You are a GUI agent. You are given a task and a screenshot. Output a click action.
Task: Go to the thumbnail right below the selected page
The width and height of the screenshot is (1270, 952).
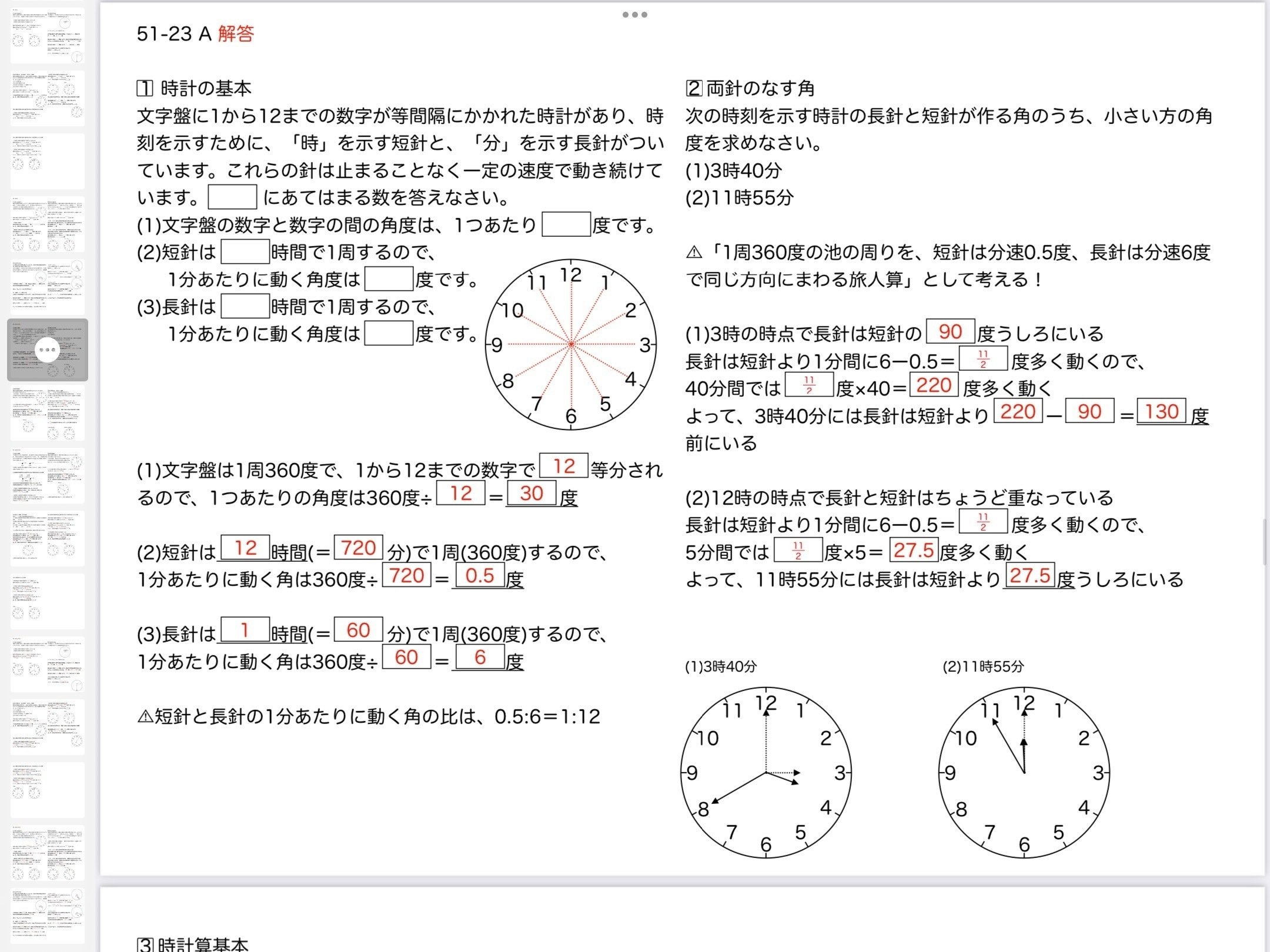point(48,413)
